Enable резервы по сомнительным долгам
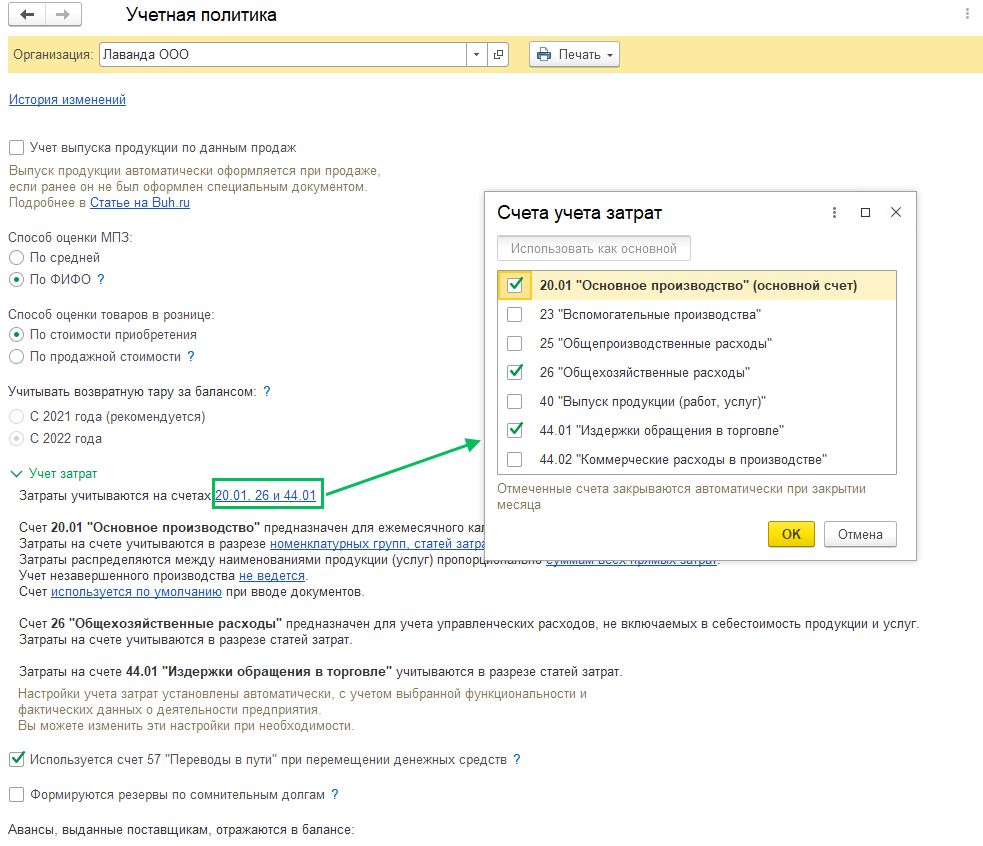Image resolution: width=983 pixels, height=846 pixels. [17, 795]
